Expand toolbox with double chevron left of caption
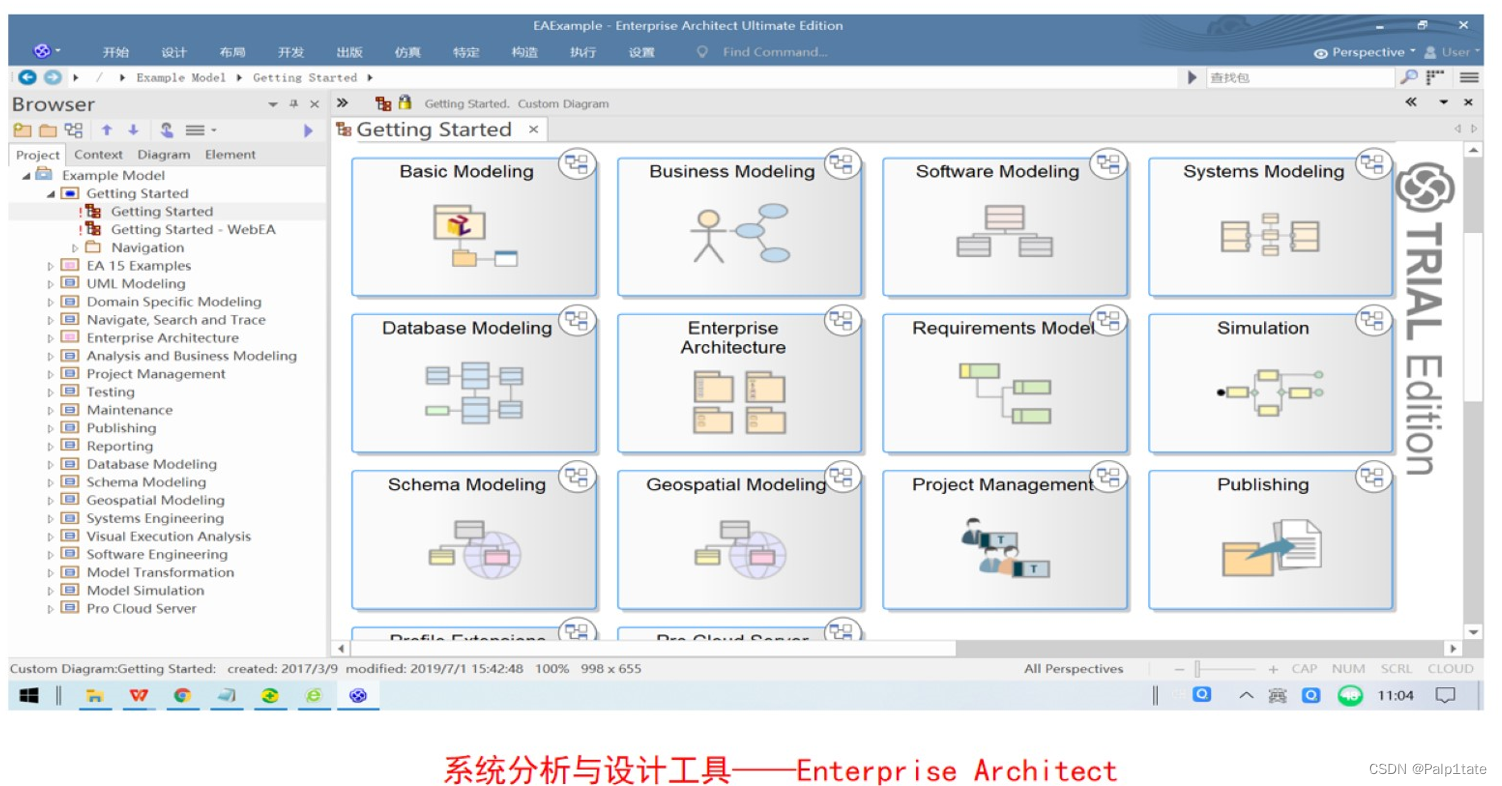Image resolution: width=1502 pixels, height=786 pixels. (x=342, y=102)
